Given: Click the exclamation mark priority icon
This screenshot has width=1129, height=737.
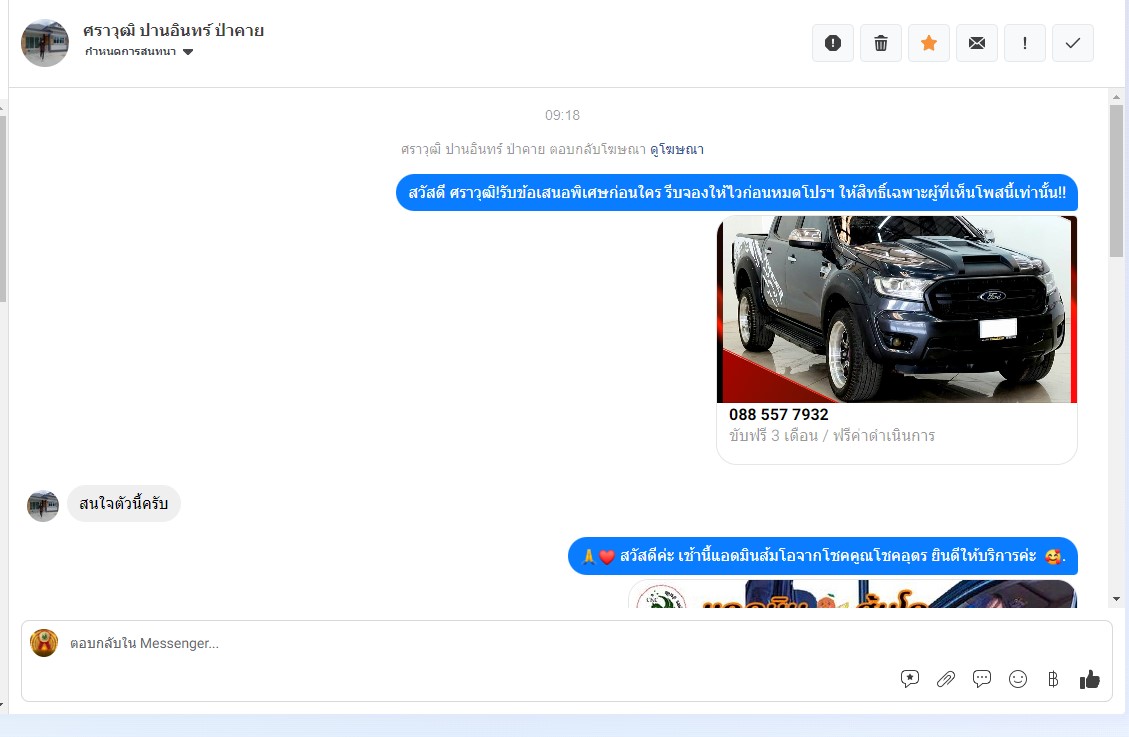Looking at the screenshot, I should coord(1024,43).
